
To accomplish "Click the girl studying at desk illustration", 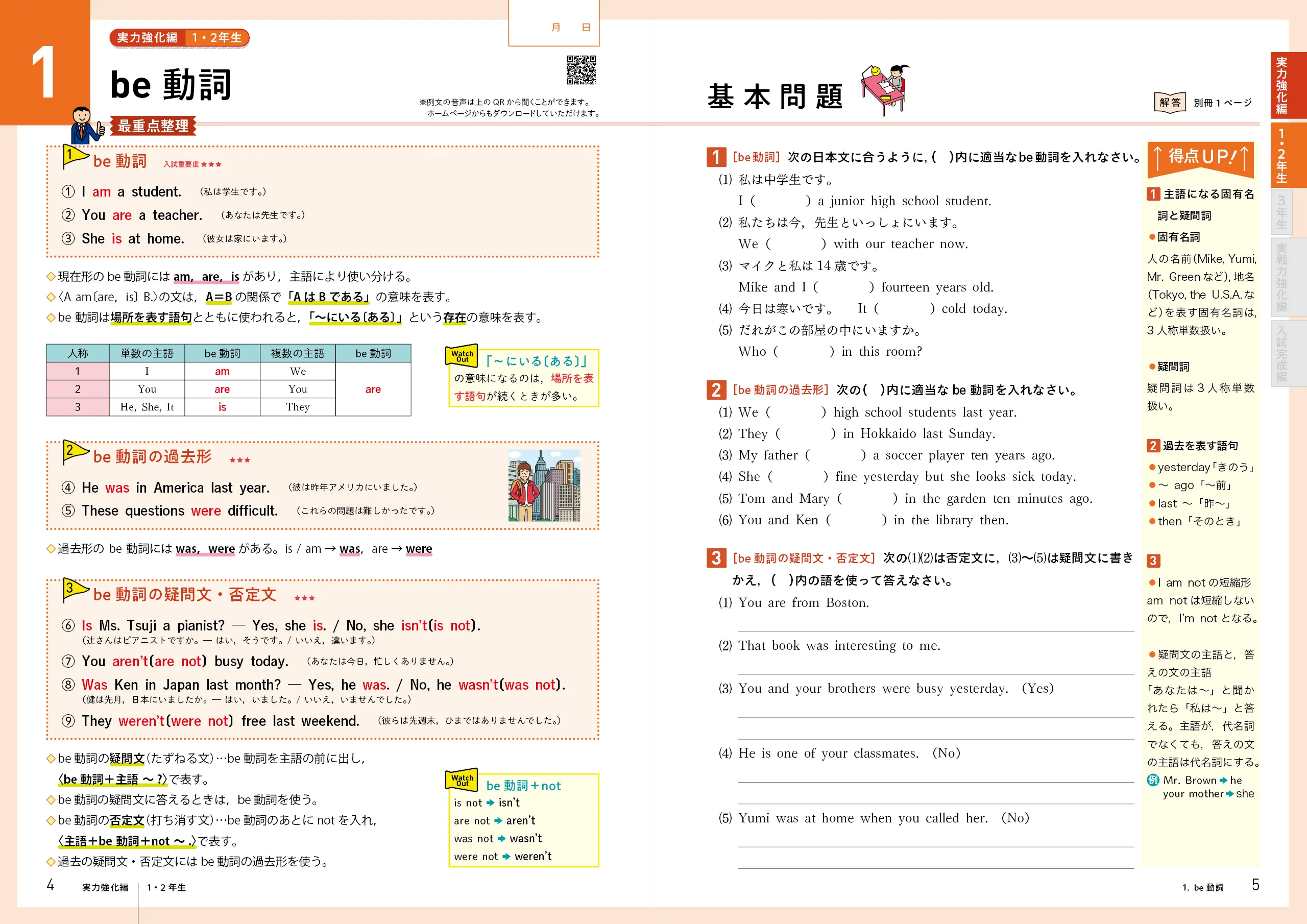I will (x=885, y=90).
